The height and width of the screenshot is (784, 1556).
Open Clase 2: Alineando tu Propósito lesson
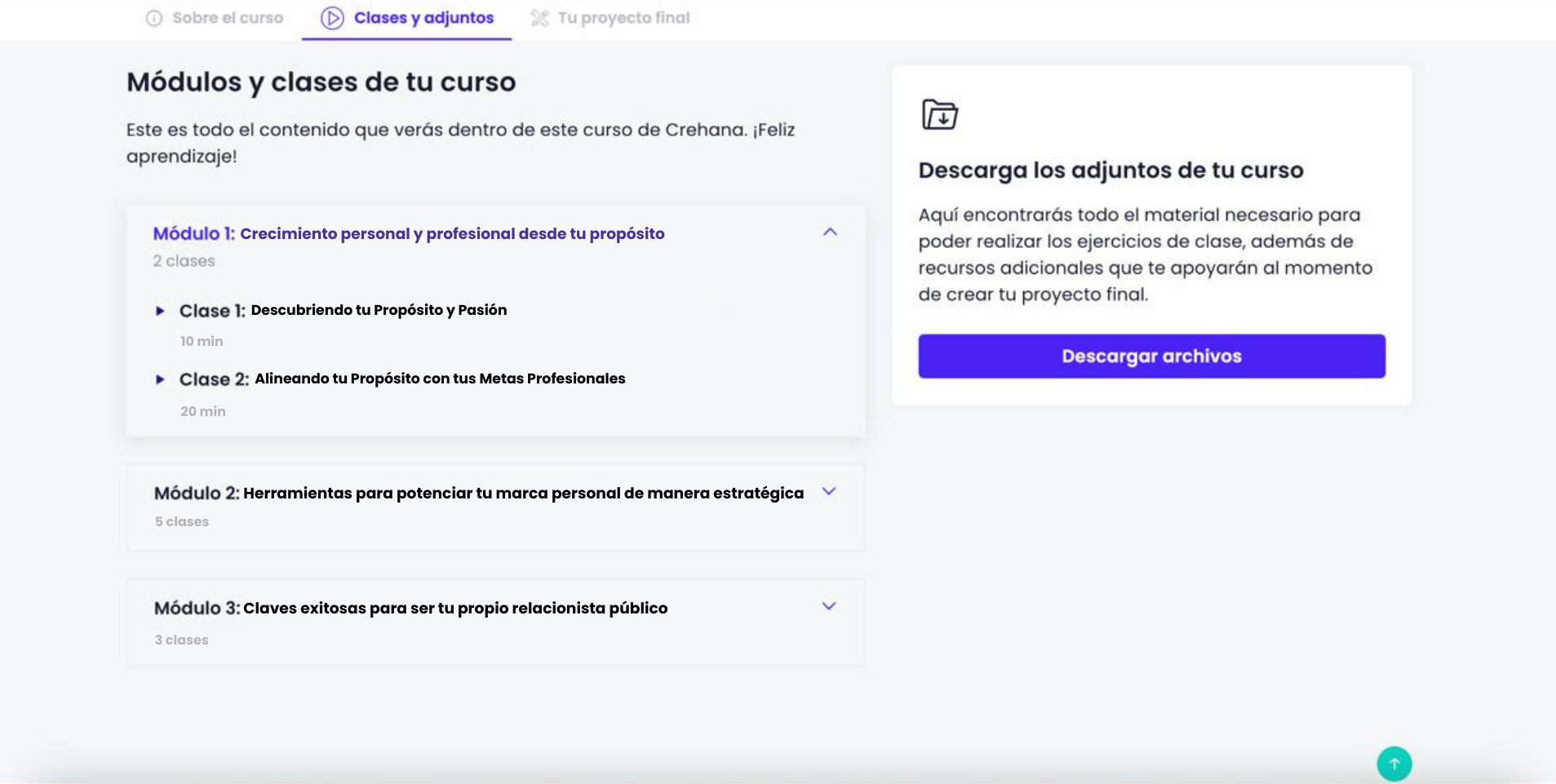point(439,379)
